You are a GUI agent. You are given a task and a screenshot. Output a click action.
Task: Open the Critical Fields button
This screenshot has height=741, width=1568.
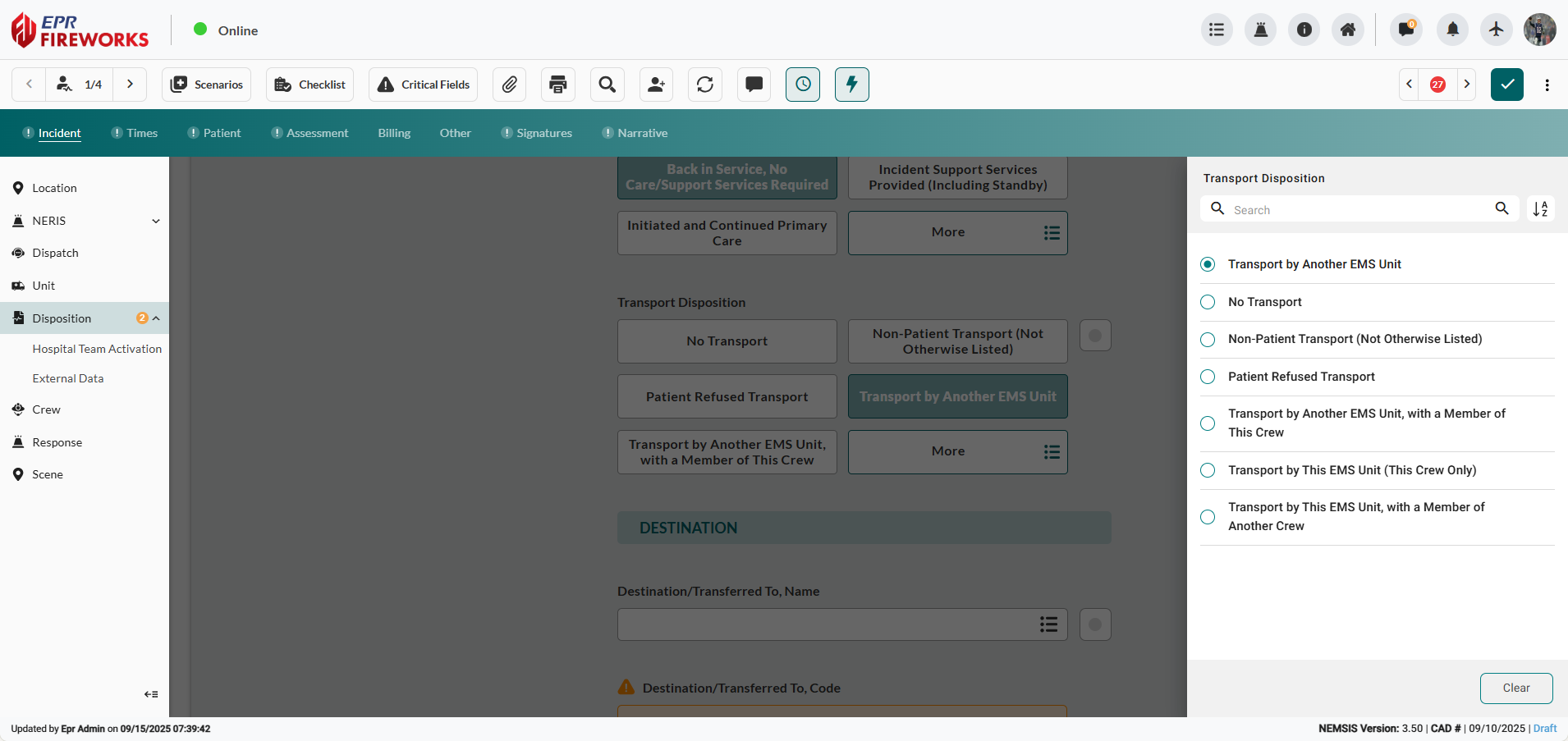pos(423,85)
